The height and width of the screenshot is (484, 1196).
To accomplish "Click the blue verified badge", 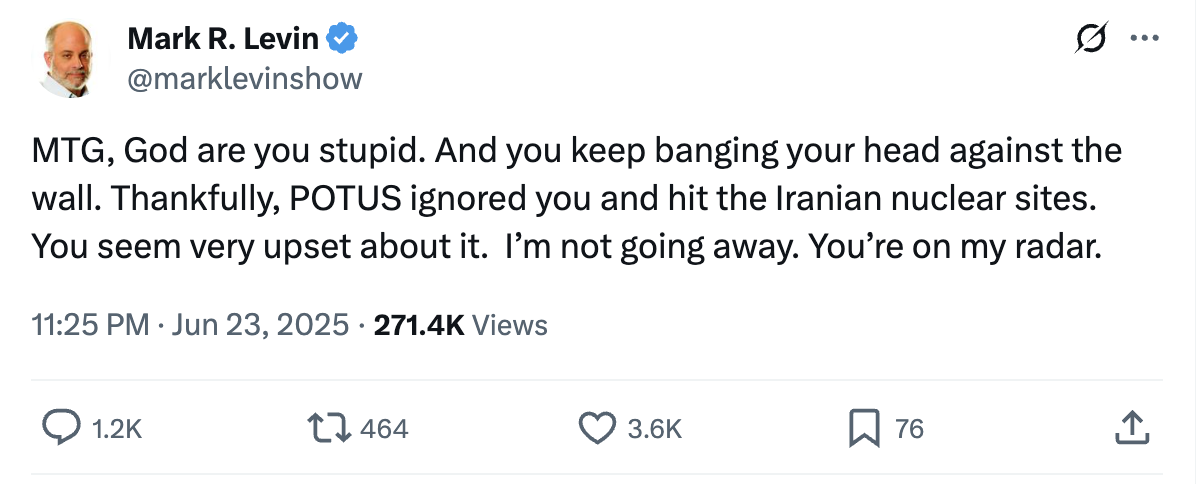I will coord(342,40).
